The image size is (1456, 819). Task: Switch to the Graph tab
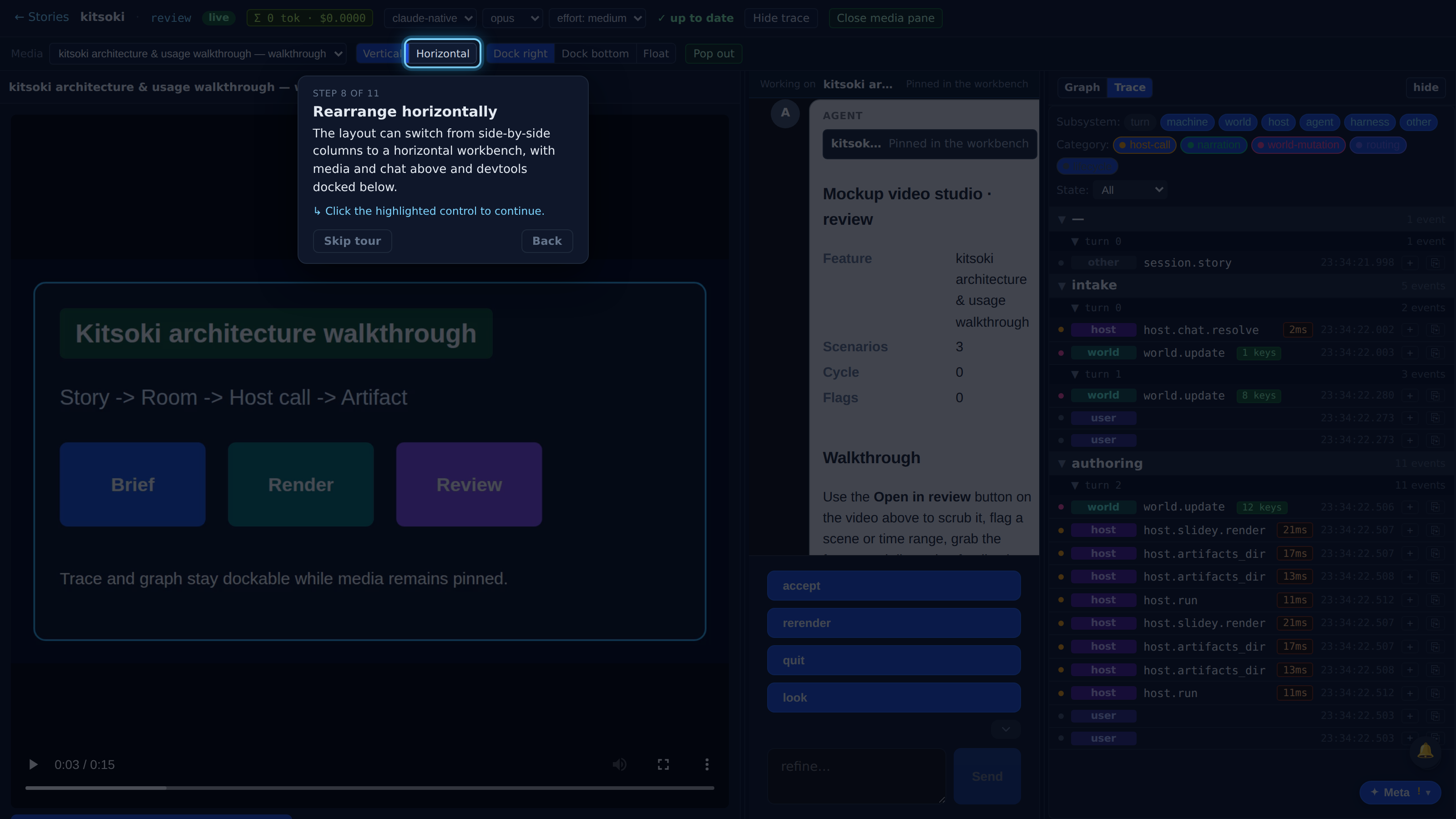coord(1082,88)
